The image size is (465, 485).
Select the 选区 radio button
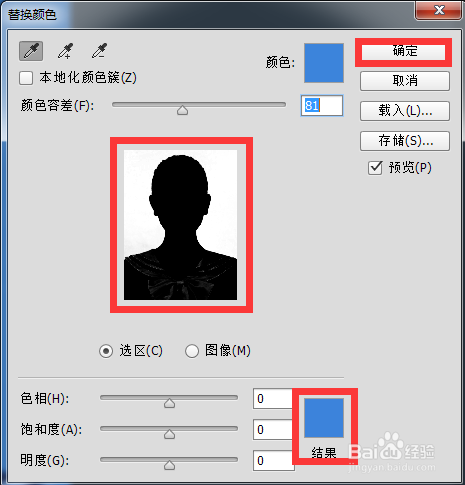point(106,351)
